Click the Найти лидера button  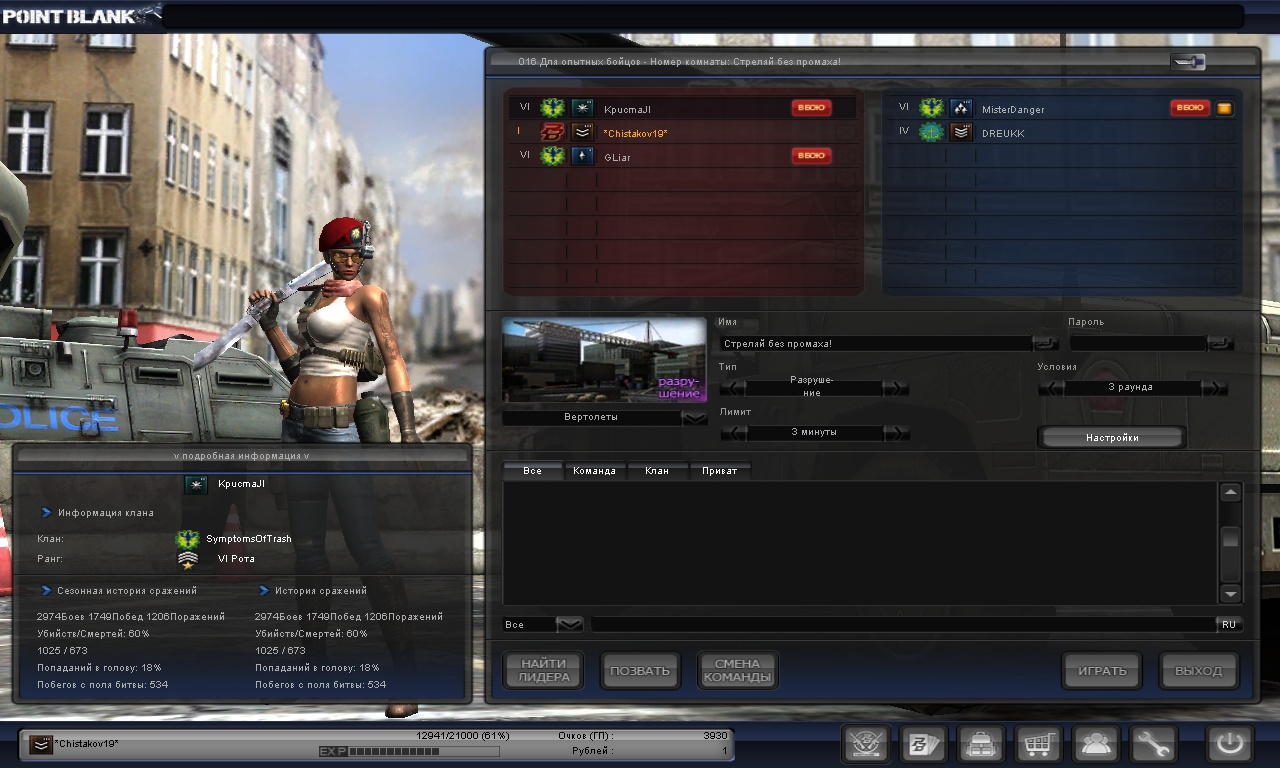(x=544, y=671)
